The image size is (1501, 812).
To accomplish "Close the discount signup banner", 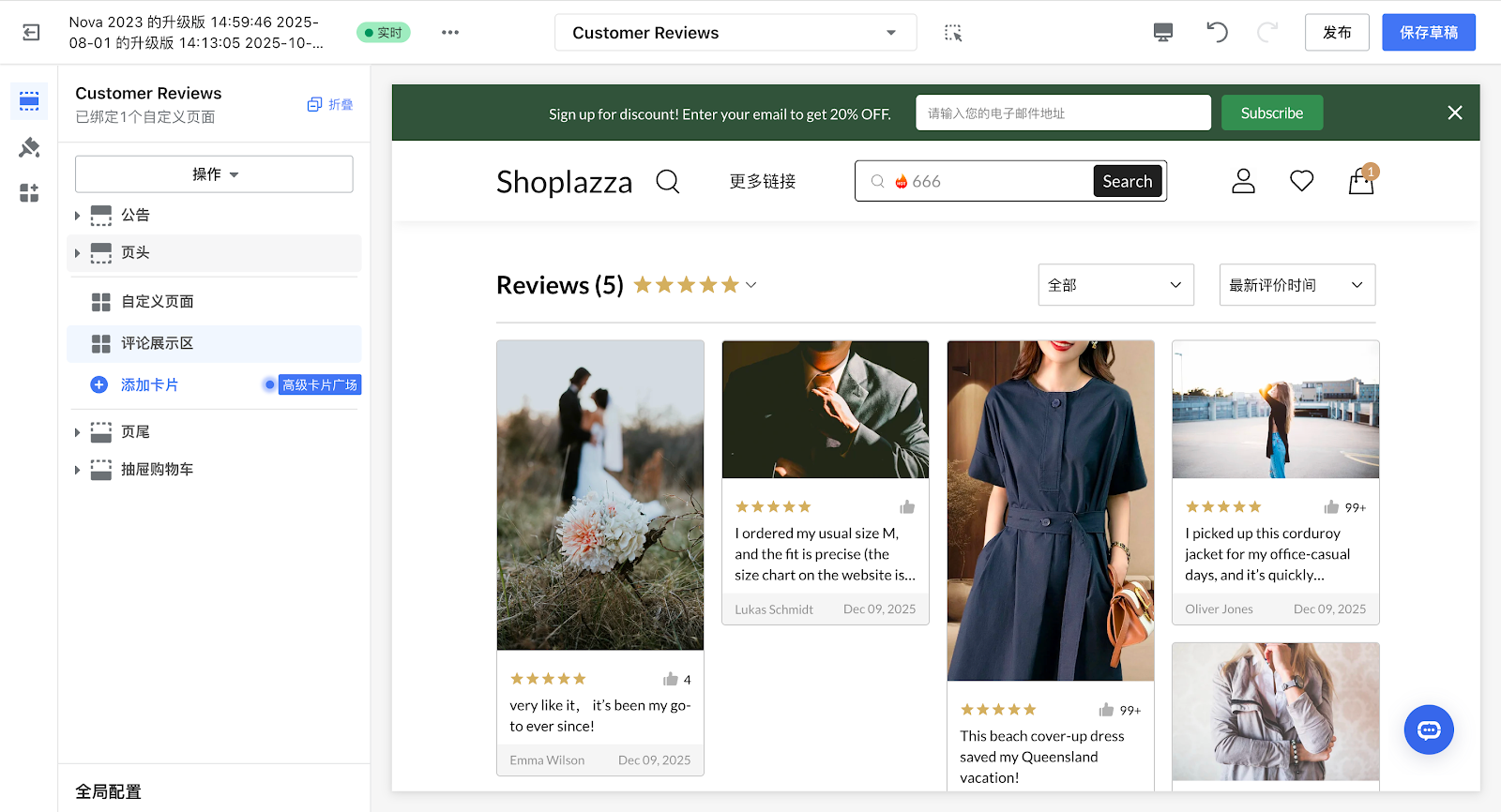I will point(1454,113).
